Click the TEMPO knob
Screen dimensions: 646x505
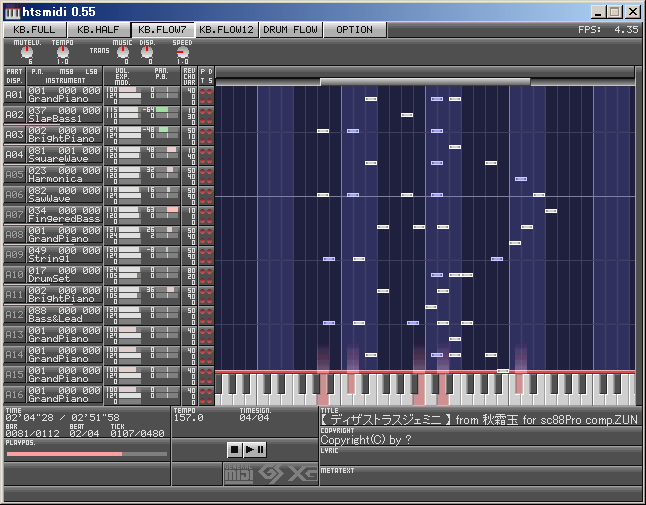63,52
